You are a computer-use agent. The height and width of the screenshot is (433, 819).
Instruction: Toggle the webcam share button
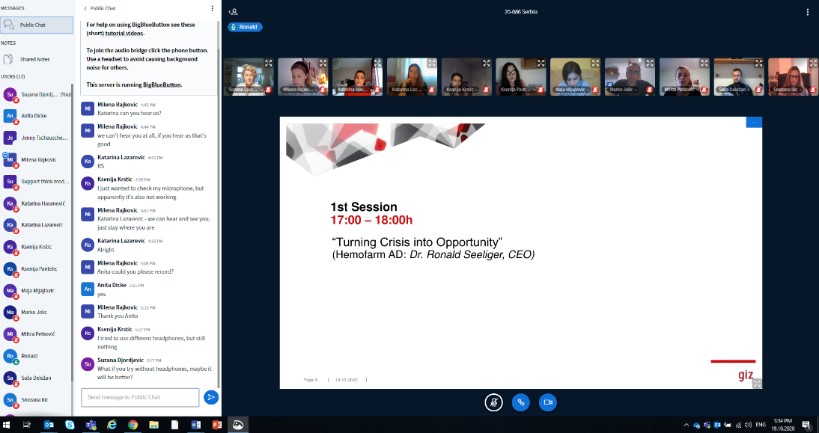click(548, 402)
